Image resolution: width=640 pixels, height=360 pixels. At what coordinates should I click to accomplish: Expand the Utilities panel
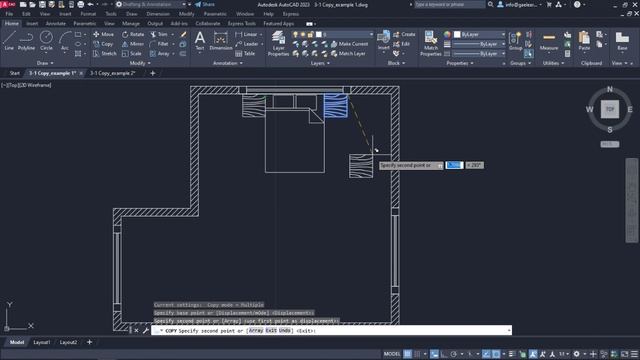coord(553,63)
